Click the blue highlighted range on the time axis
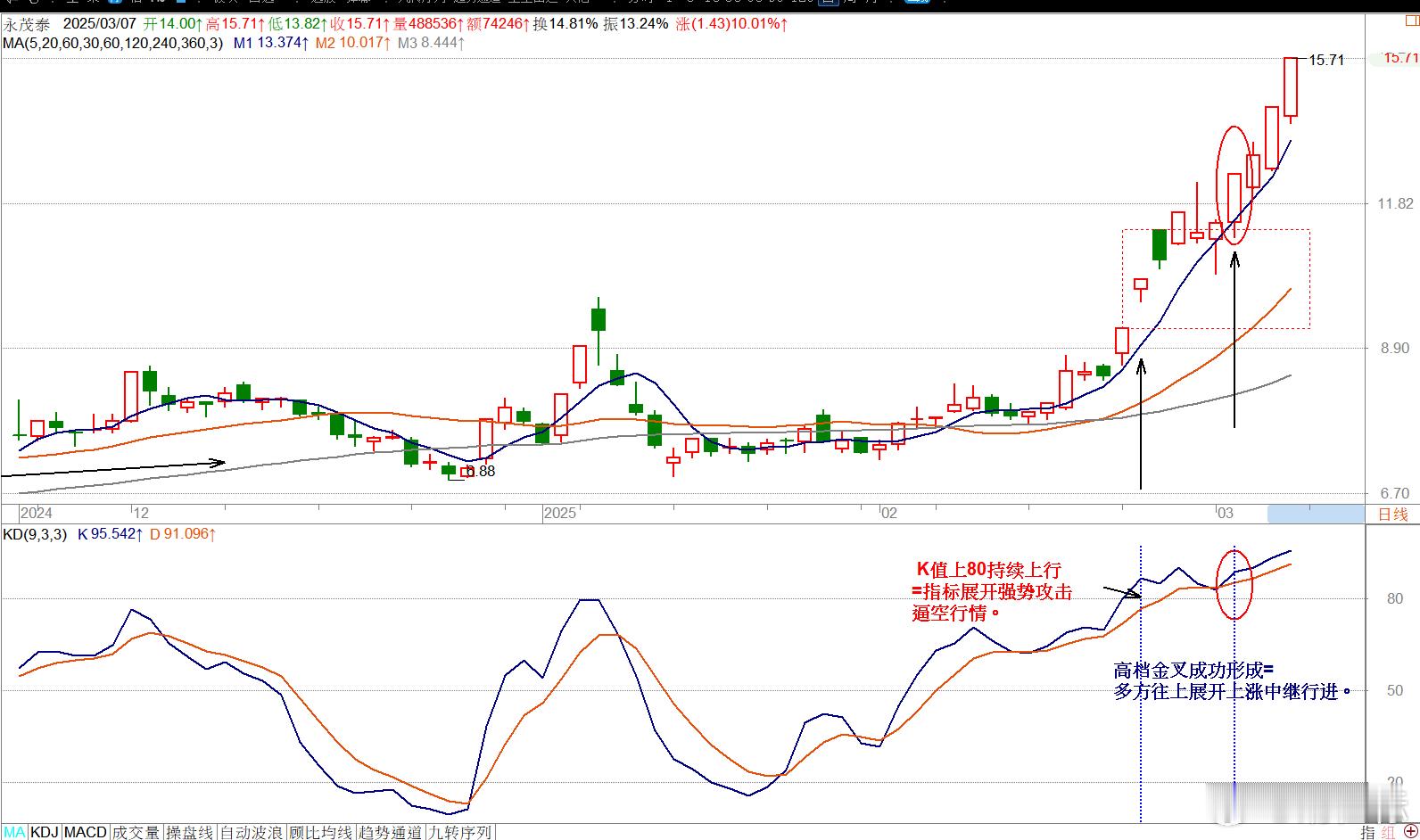 [1316, 514]
